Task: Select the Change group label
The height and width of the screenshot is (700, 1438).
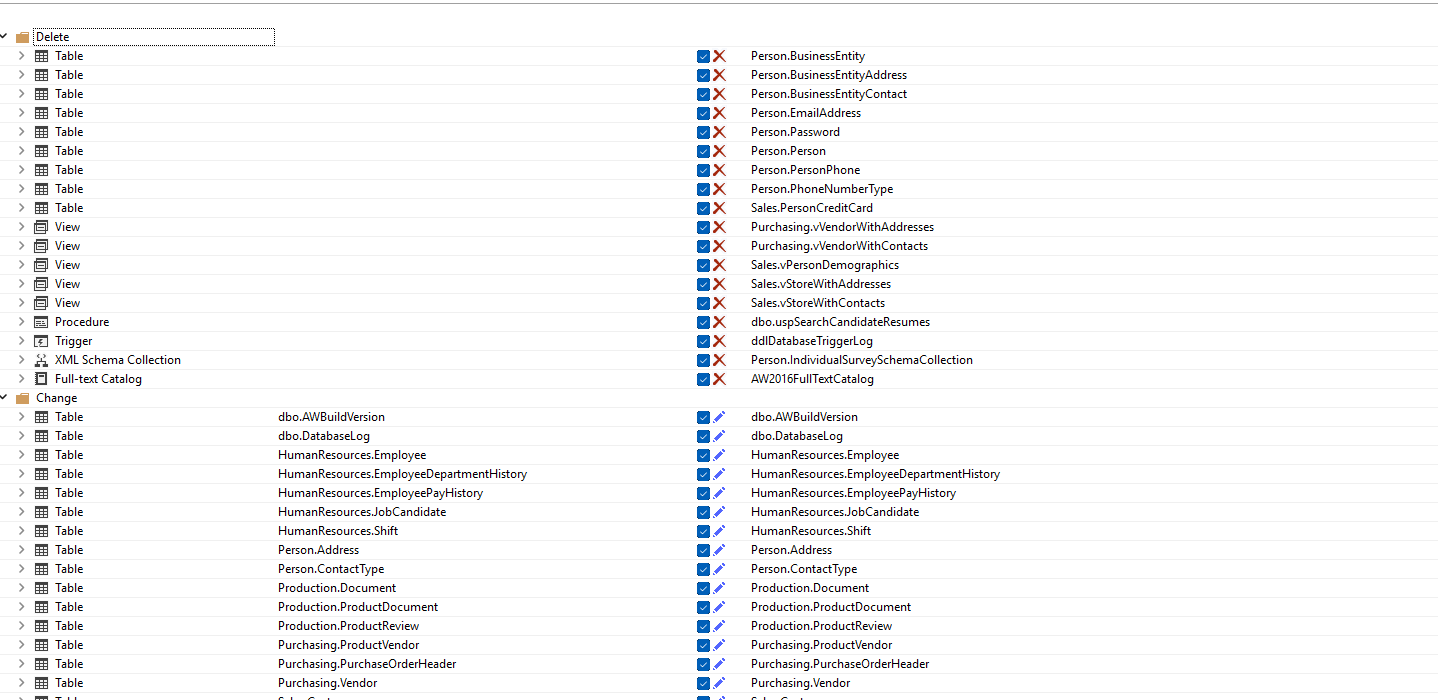Action: click(x=57, y=398)
